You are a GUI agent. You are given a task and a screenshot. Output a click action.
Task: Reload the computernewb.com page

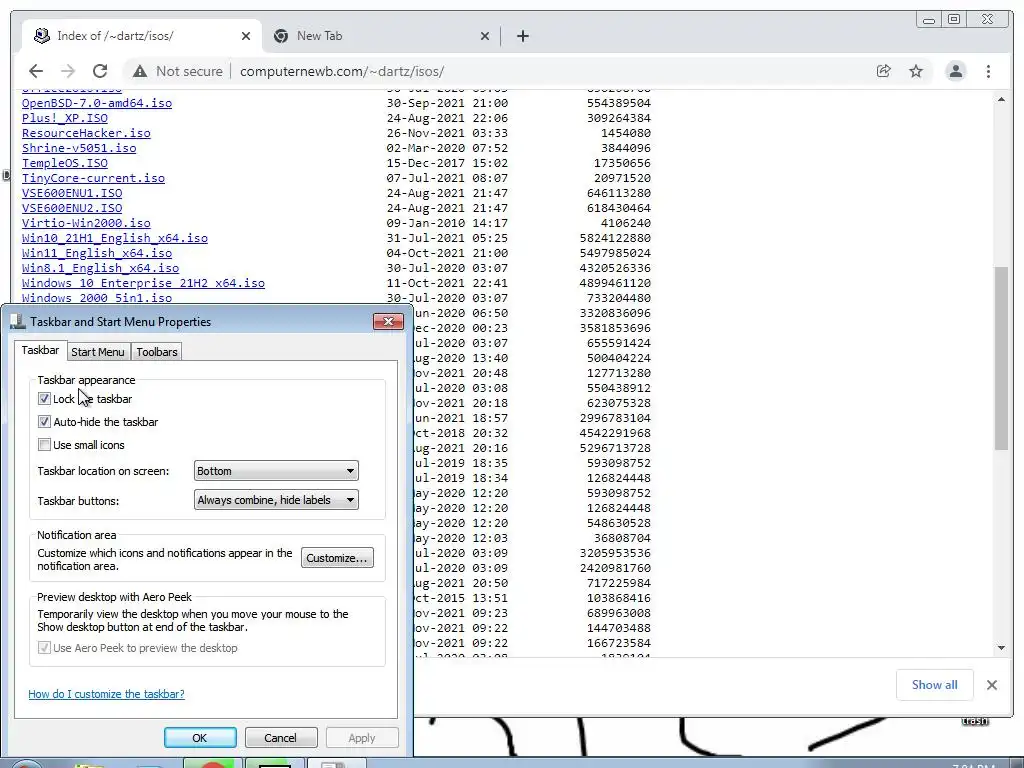(x=100, y=71)
